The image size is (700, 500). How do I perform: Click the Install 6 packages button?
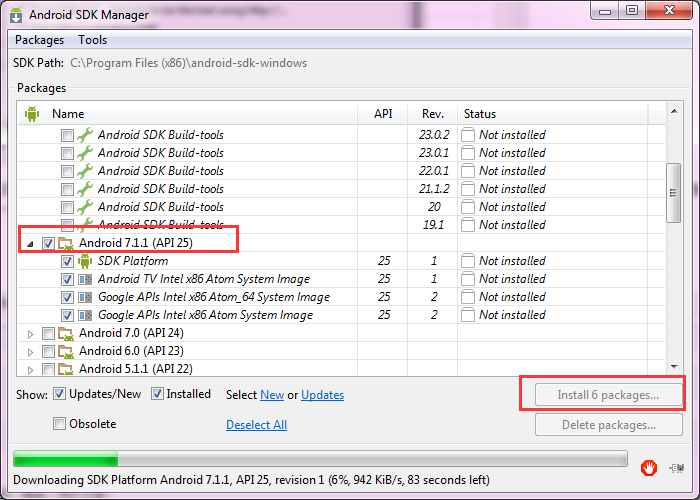(608, 395)
